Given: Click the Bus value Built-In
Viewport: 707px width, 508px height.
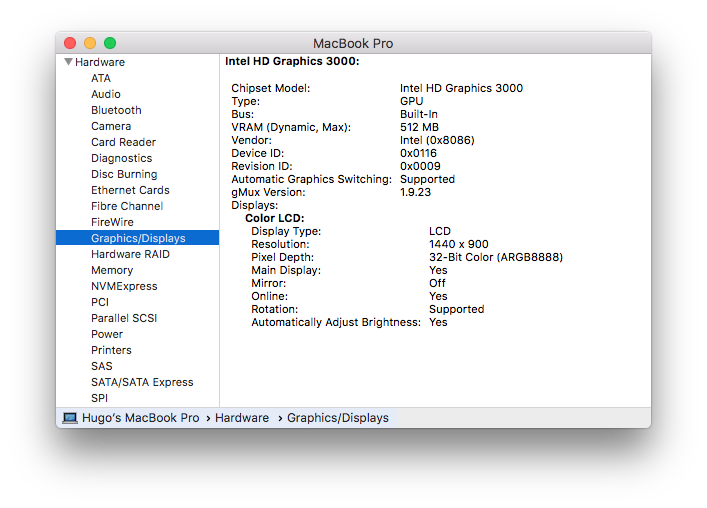Looking at the screenshot, I should [418, 114].
